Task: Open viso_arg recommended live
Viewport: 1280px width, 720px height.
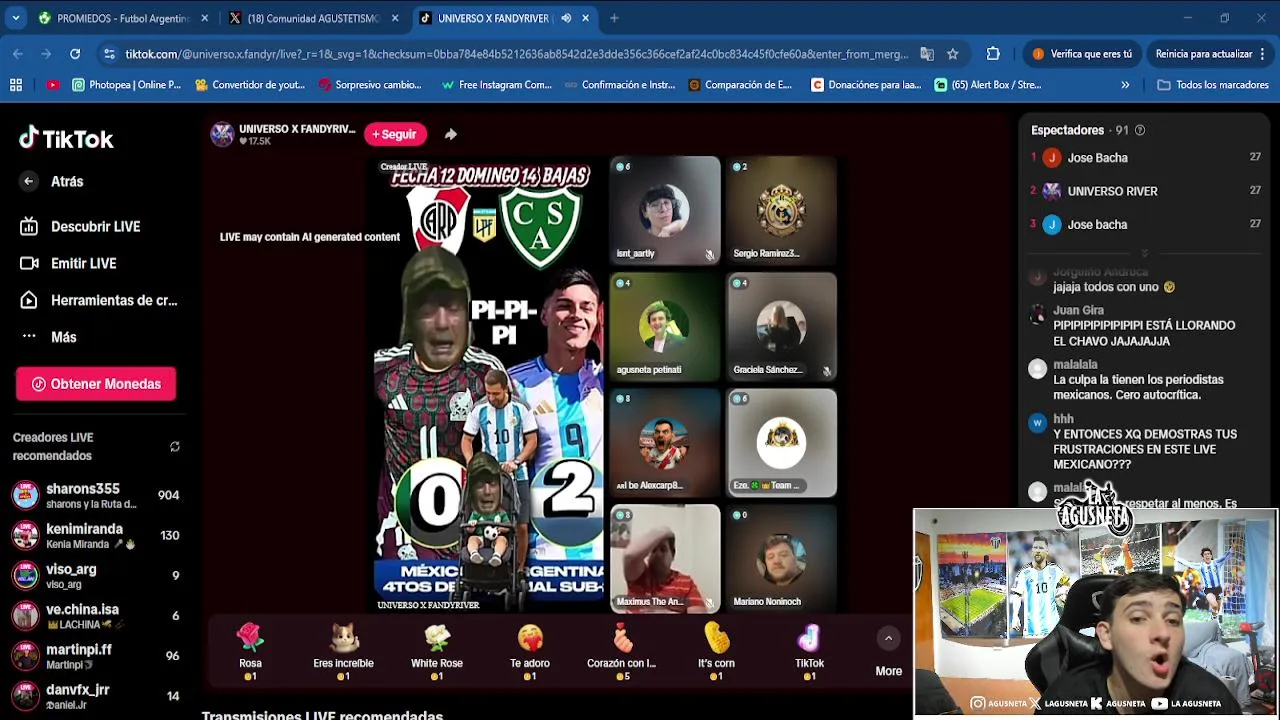Action: coord(95,575)
